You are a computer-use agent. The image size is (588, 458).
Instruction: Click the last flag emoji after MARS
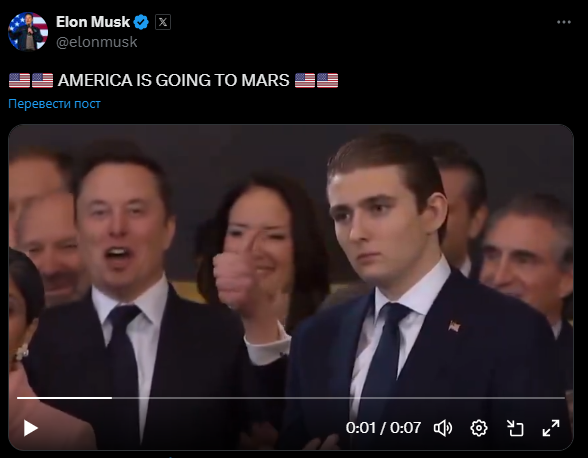pos(327,80)
